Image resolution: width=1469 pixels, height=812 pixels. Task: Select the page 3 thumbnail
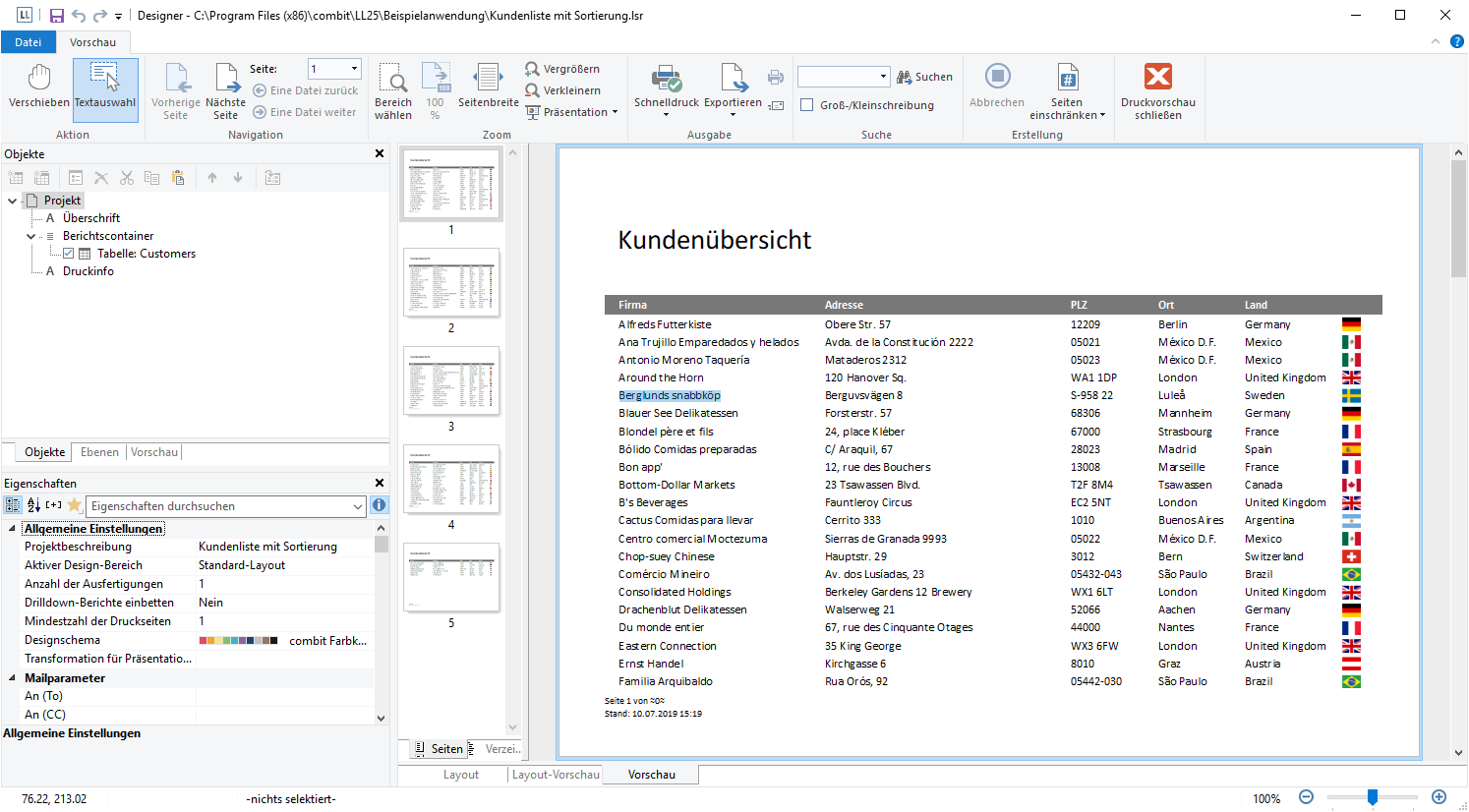tap(451, 382)
